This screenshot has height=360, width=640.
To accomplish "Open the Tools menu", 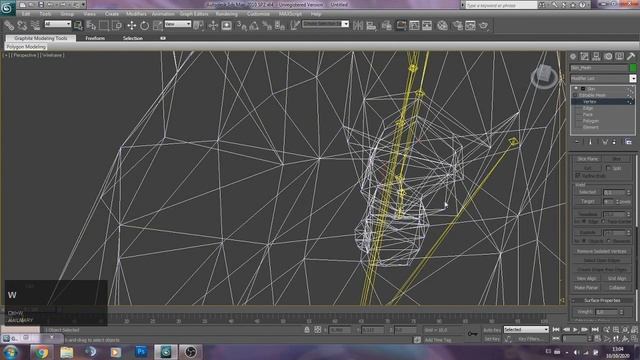I will (45, 14).
